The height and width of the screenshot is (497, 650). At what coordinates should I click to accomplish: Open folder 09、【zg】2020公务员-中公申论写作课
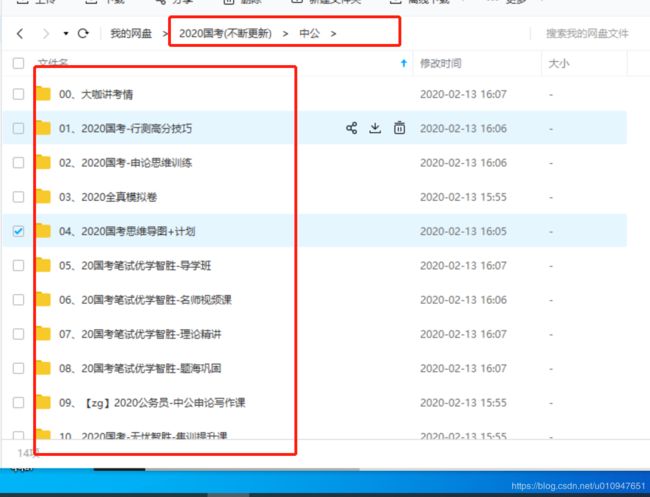coord(152,403)
